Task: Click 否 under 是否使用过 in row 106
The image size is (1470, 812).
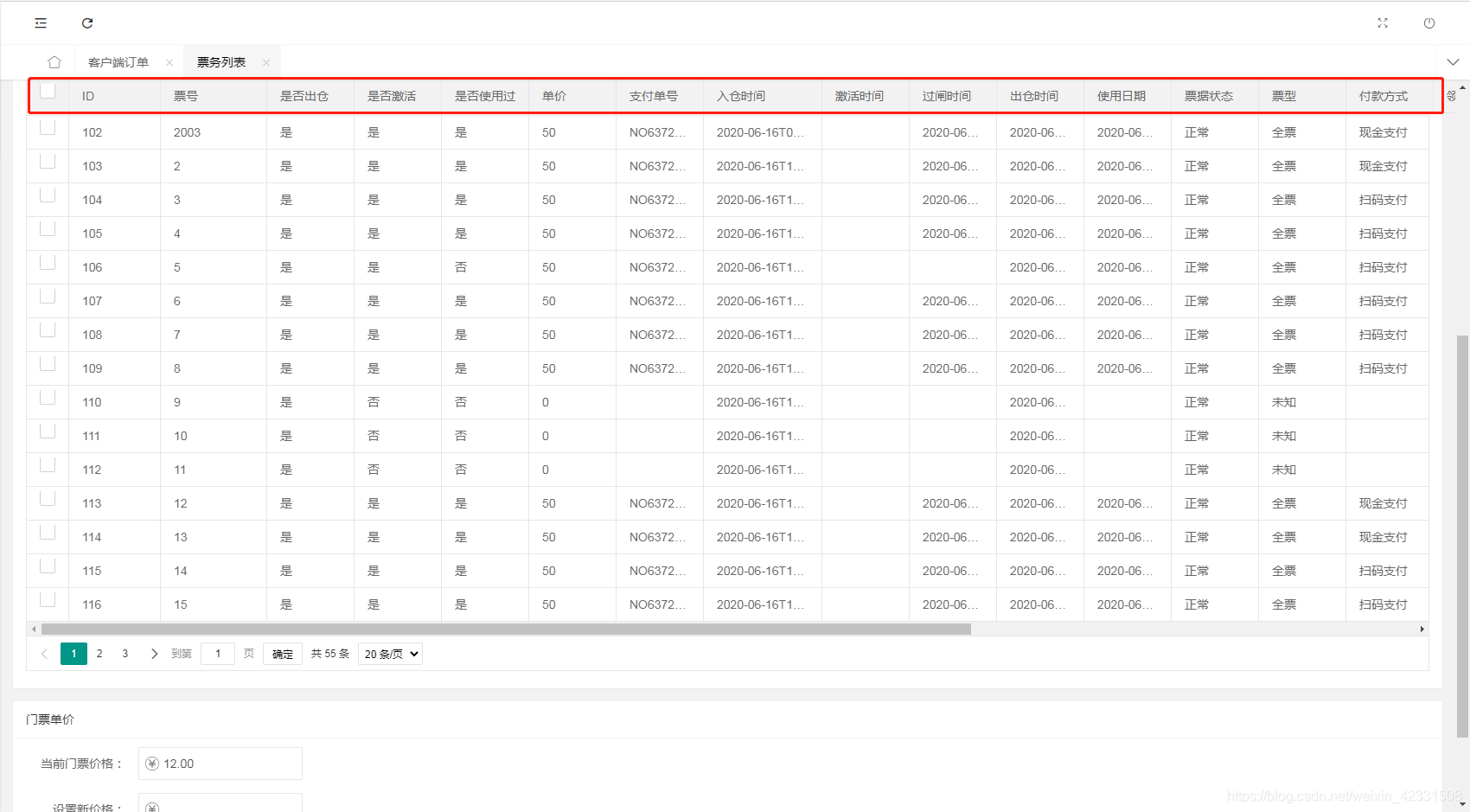Action: (x=461, y=267)
